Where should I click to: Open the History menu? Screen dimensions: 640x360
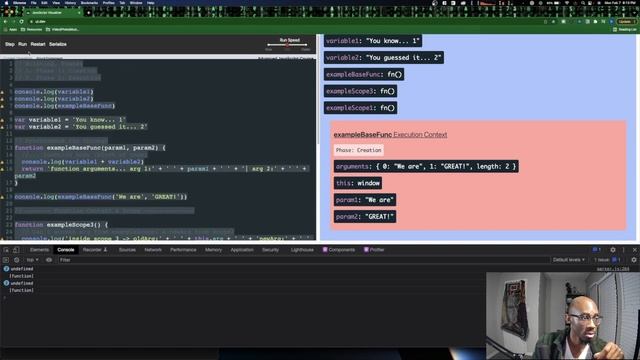coord(70,2)
